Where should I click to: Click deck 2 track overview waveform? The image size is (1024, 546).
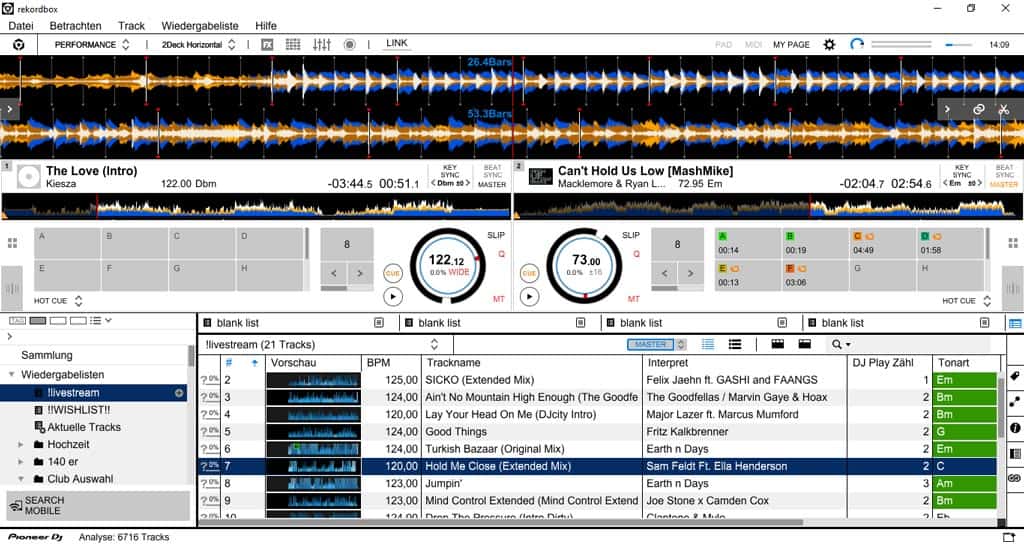(768, 206)
